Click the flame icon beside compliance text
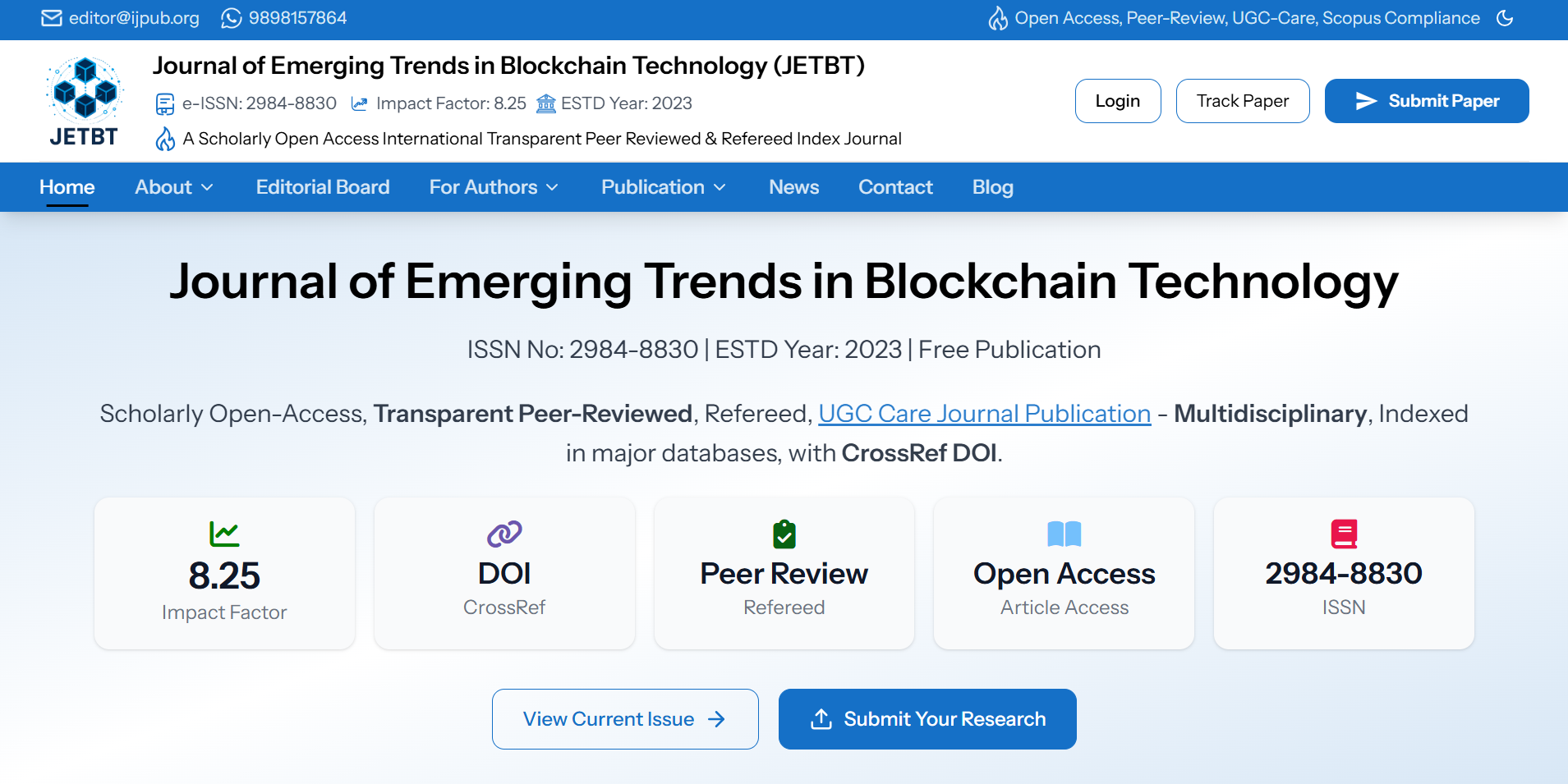This screenshot has width=1568, height=784. point(998,17)
